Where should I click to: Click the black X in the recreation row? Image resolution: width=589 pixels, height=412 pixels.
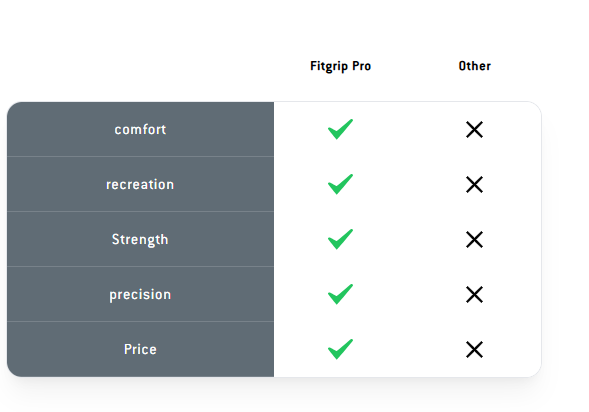(x=474, y=184)
